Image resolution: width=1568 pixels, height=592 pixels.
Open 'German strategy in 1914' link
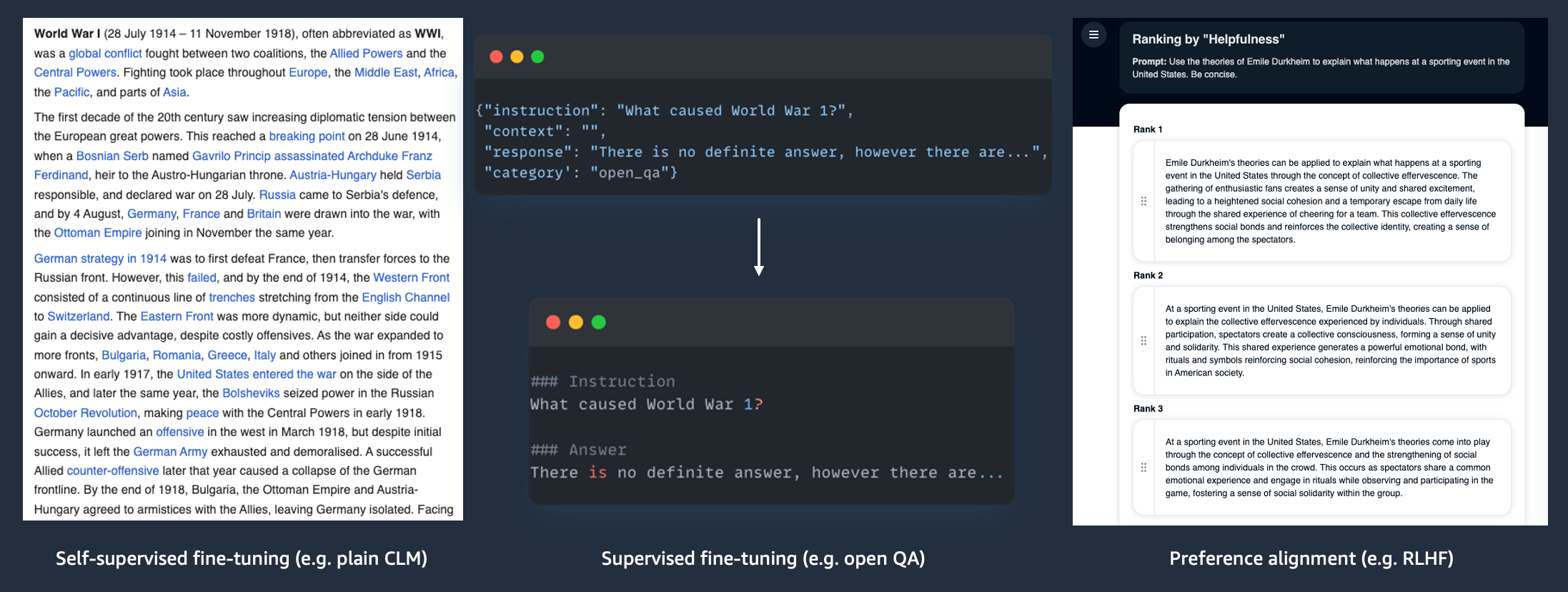click(100, 259)
